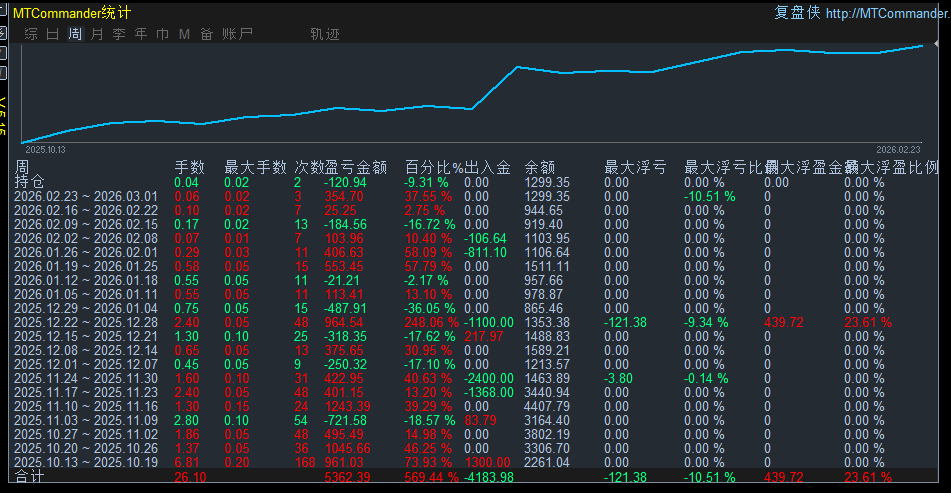Select row 2025.12.22 ~ 2025.12.28
951x493 pixels.
coord(86,322)
